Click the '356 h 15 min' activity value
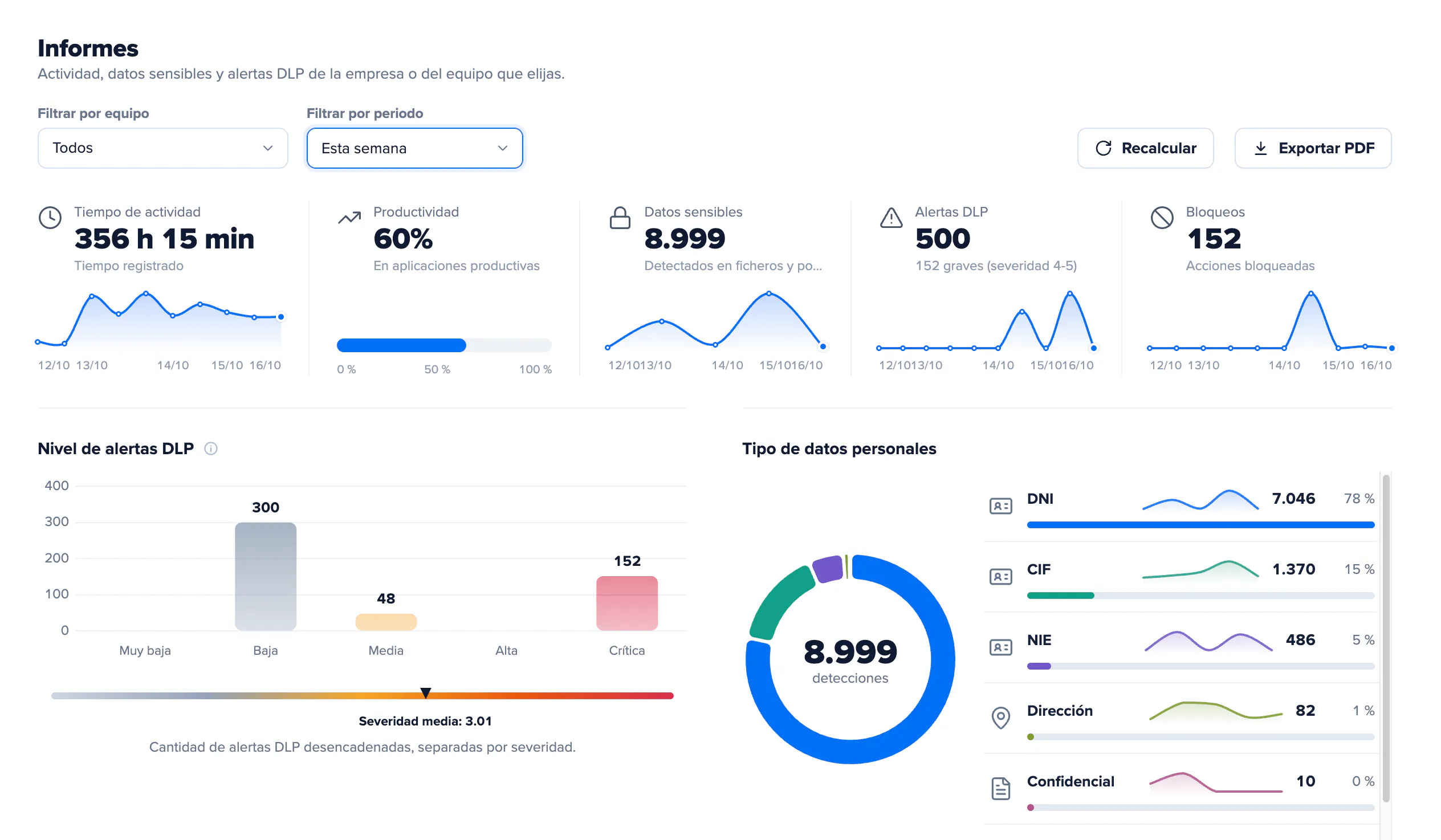 [164, 238]
